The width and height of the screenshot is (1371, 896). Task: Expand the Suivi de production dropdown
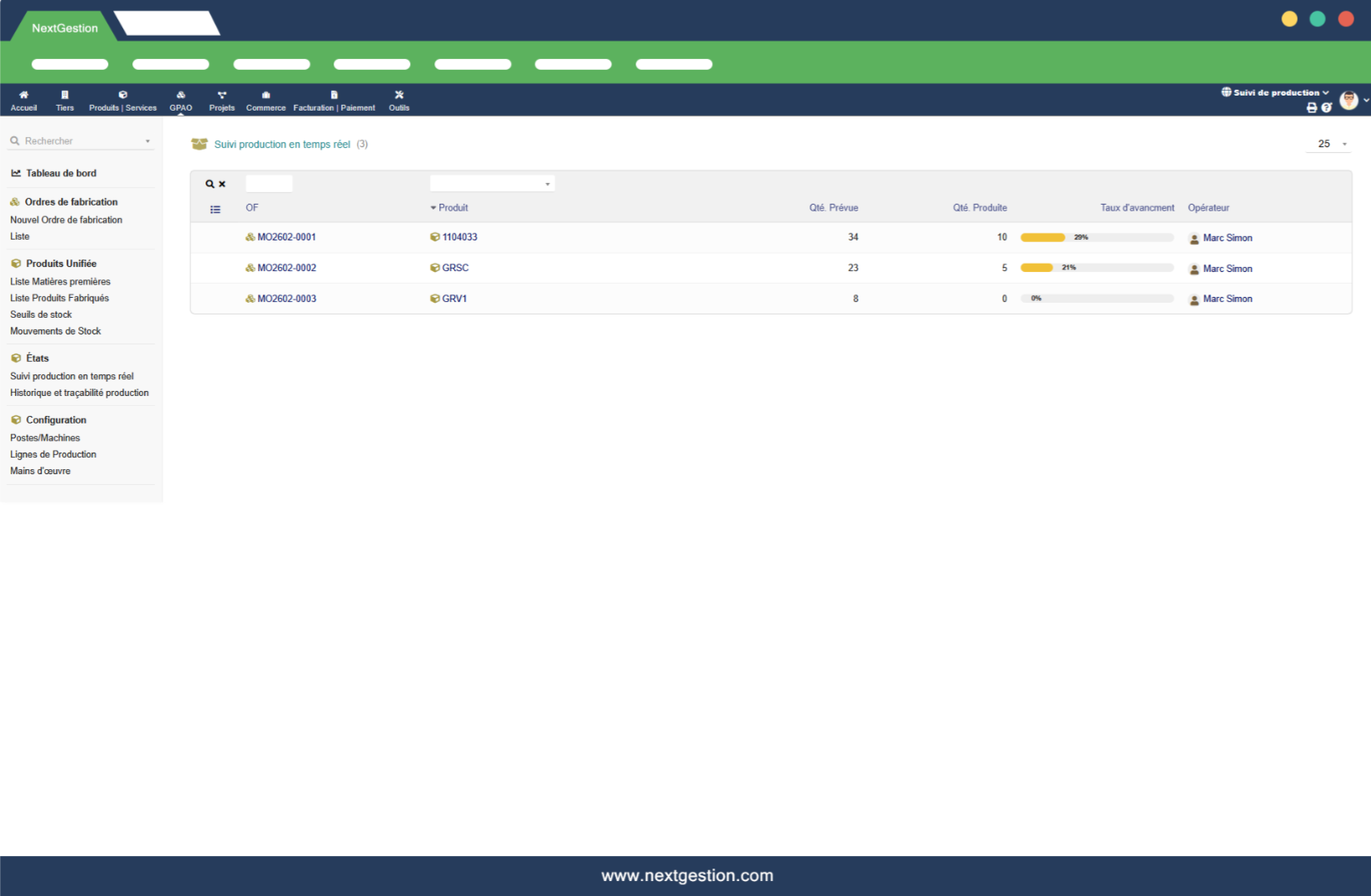click(x=1275, y=92)
